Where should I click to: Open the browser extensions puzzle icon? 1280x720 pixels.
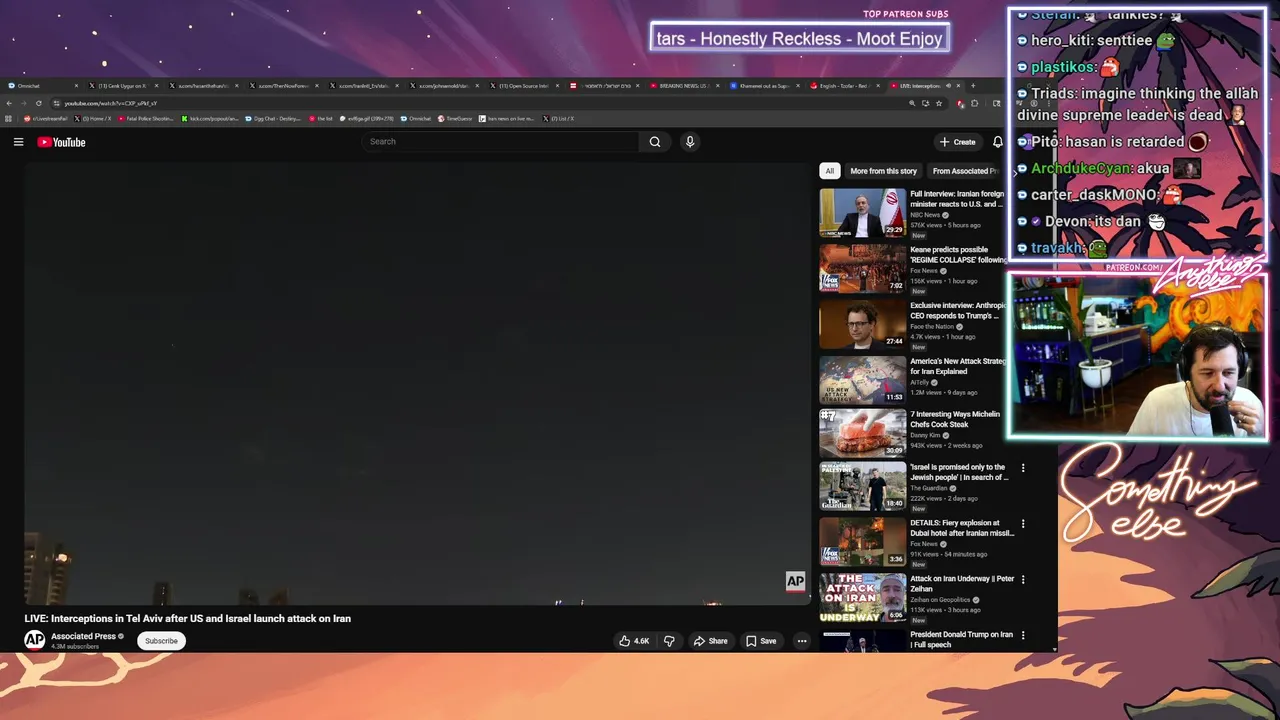click(x=974, y=103)
